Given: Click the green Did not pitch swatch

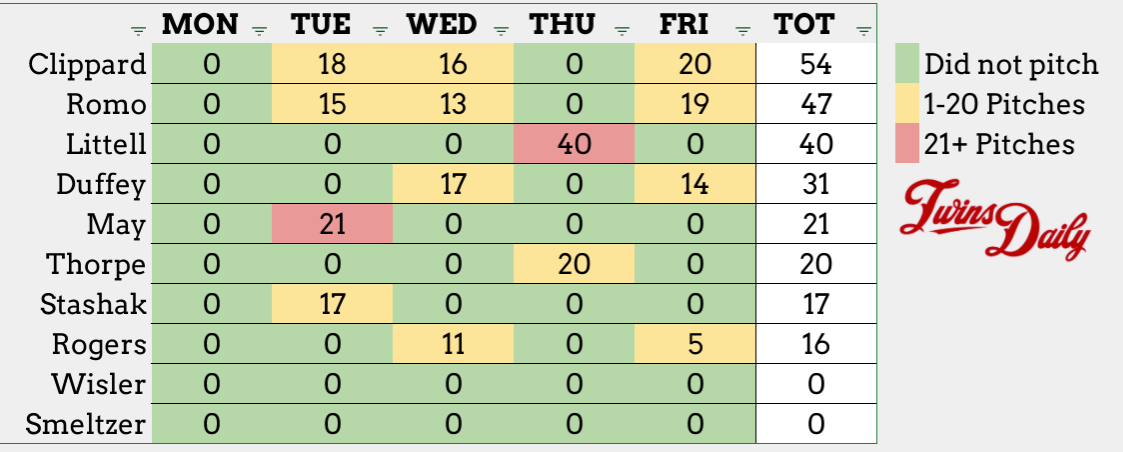Looking at the screenshot, I should coord(907,66).
